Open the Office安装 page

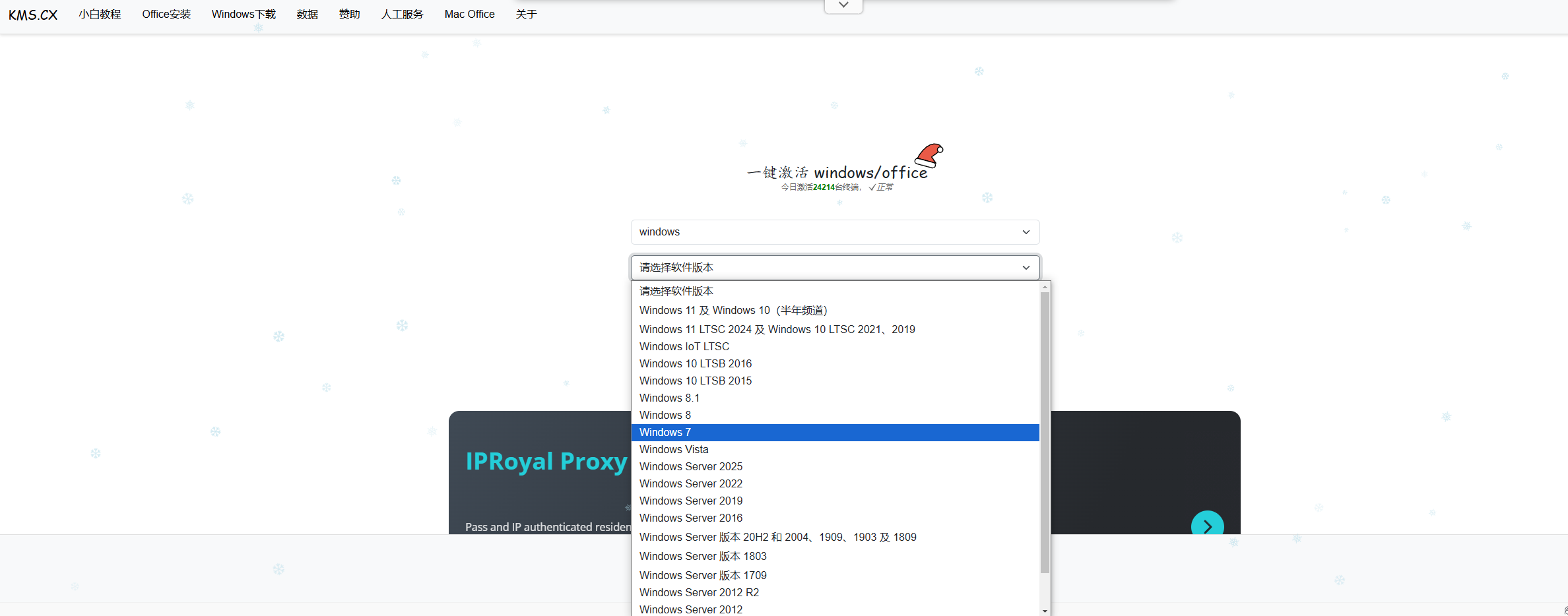[x=166, y=14]
